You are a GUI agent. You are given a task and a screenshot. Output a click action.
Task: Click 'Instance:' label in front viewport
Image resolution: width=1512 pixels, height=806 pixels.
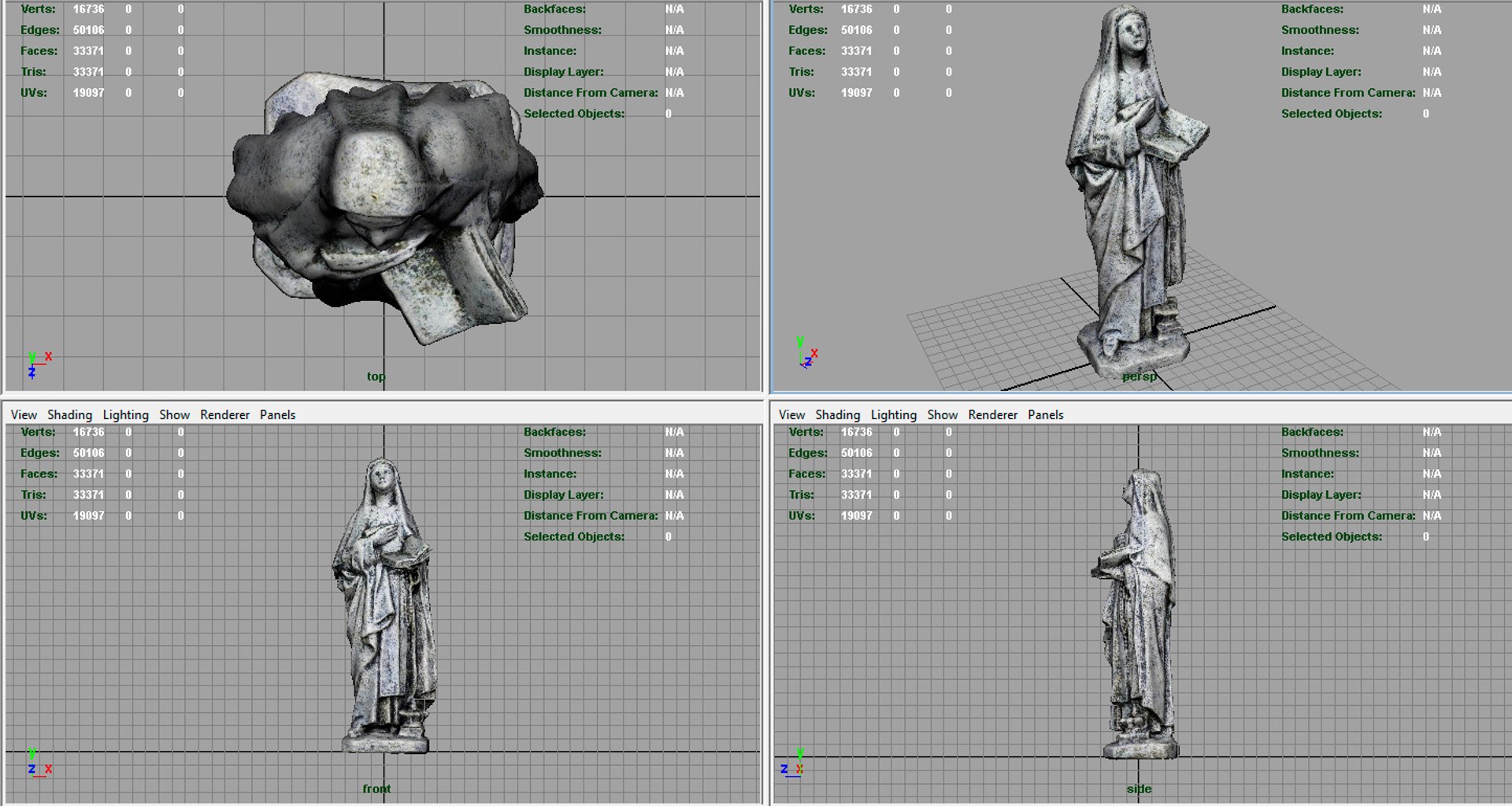(550, 474)
